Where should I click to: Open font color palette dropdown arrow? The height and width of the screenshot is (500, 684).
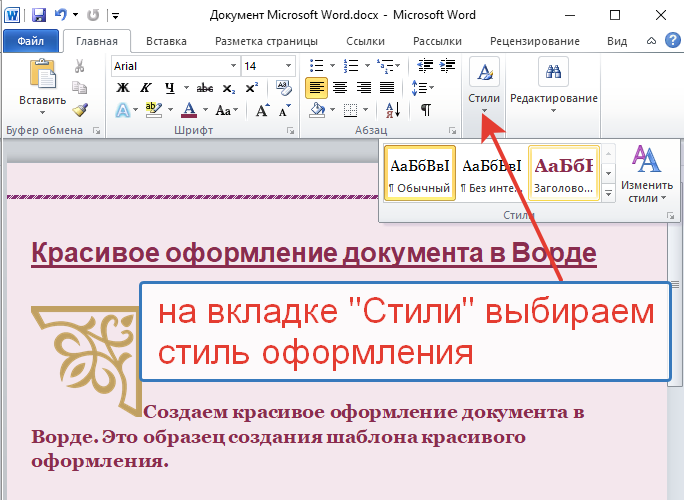pyautogui.click(x=205, y=110)
